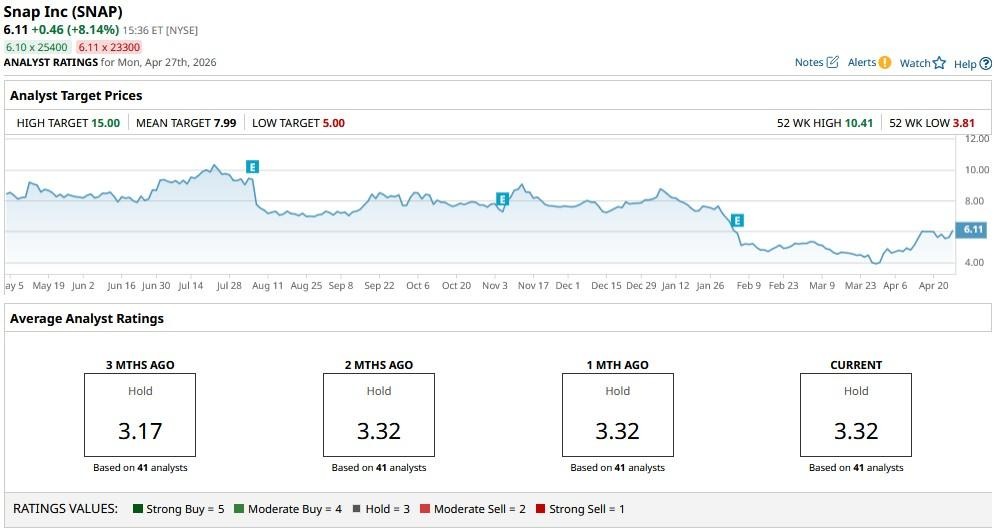
Task: Click the Strong Buy green legend swatch
Action: (x=138, y=508)
